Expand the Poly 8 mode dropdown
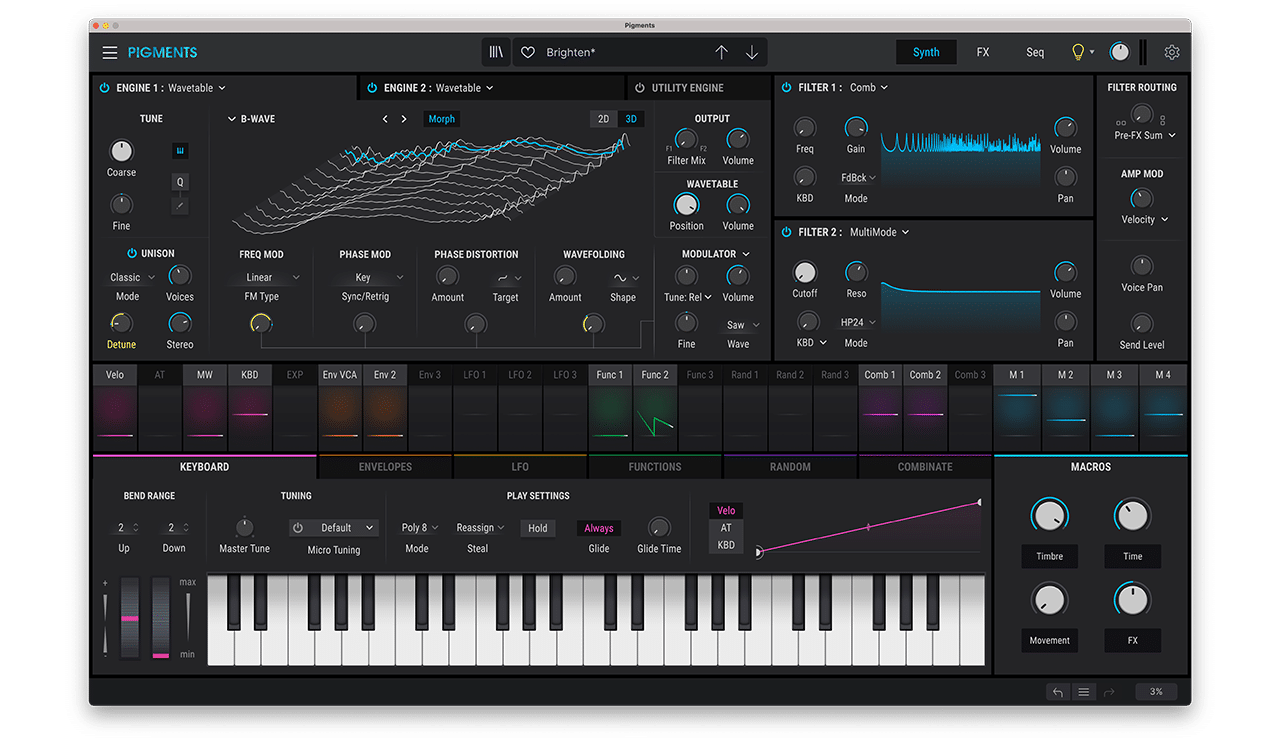The image size is (1280, 742). click(x=420, y=528)
